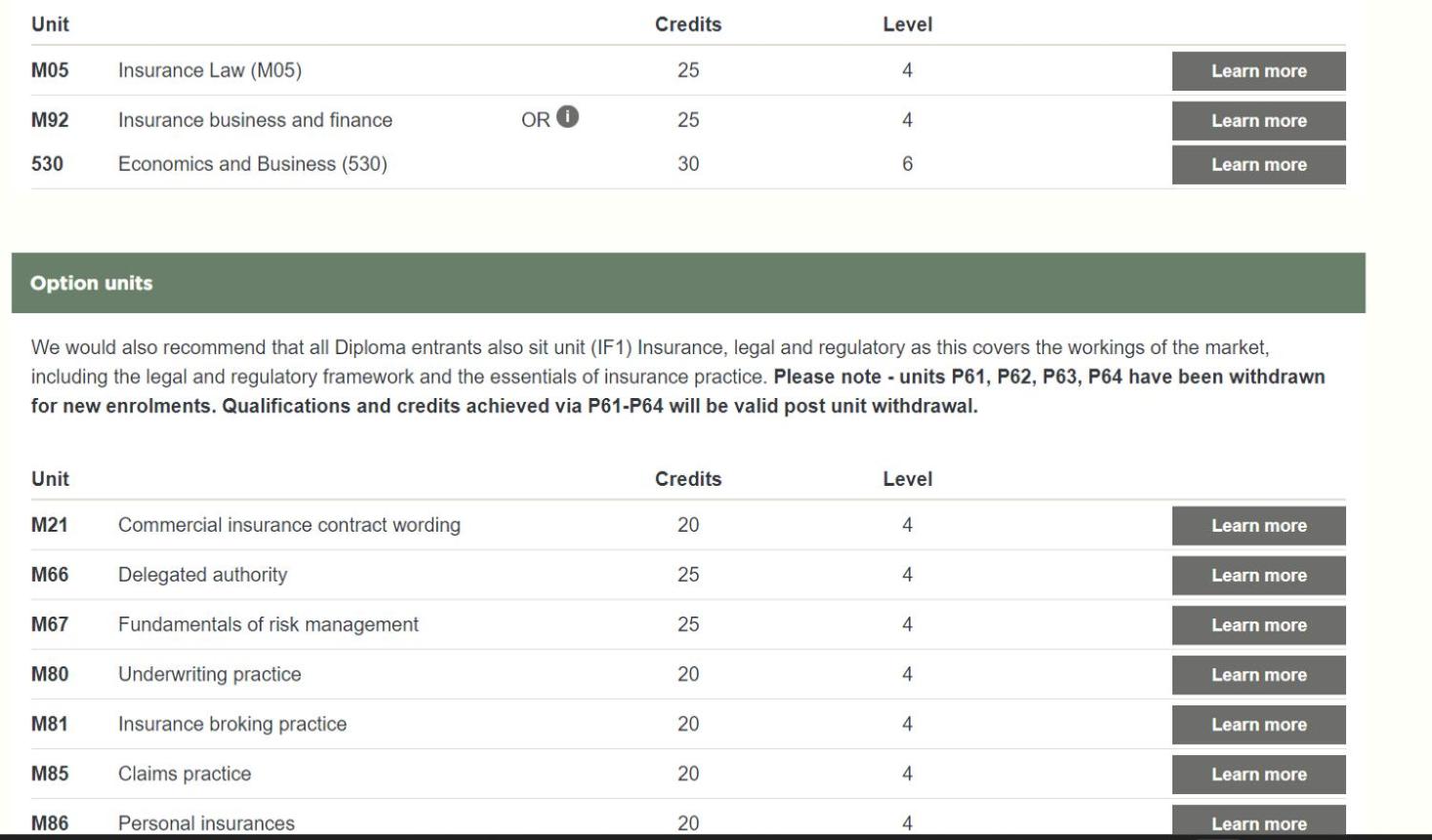Open Learn more for Insurance Law M05
The height and width of the screenshot is (840, 1432).
pos(1258,71)
